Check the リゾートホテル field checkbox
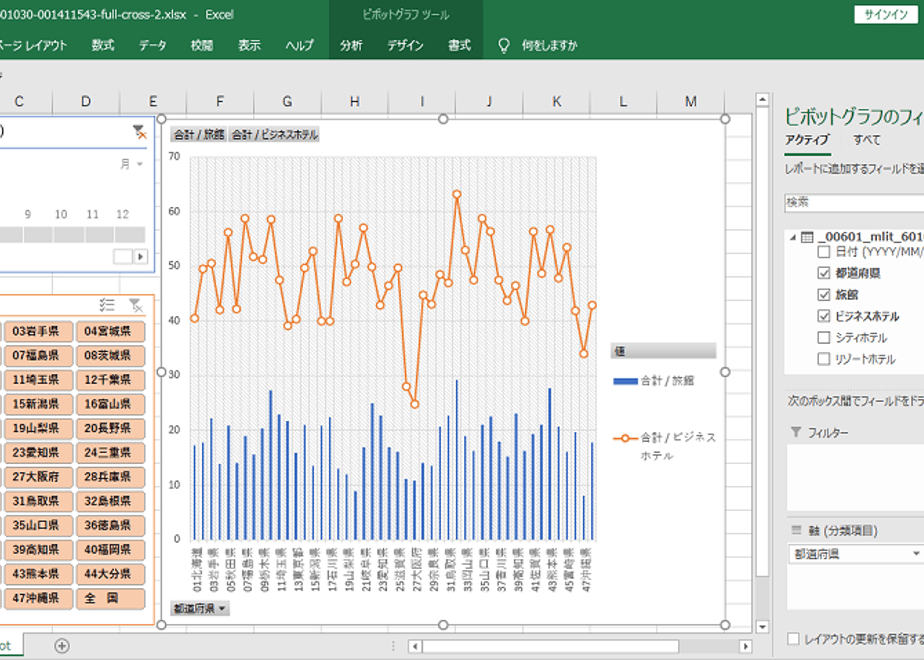Screen dimensions: 924x660 pos(824,359)
